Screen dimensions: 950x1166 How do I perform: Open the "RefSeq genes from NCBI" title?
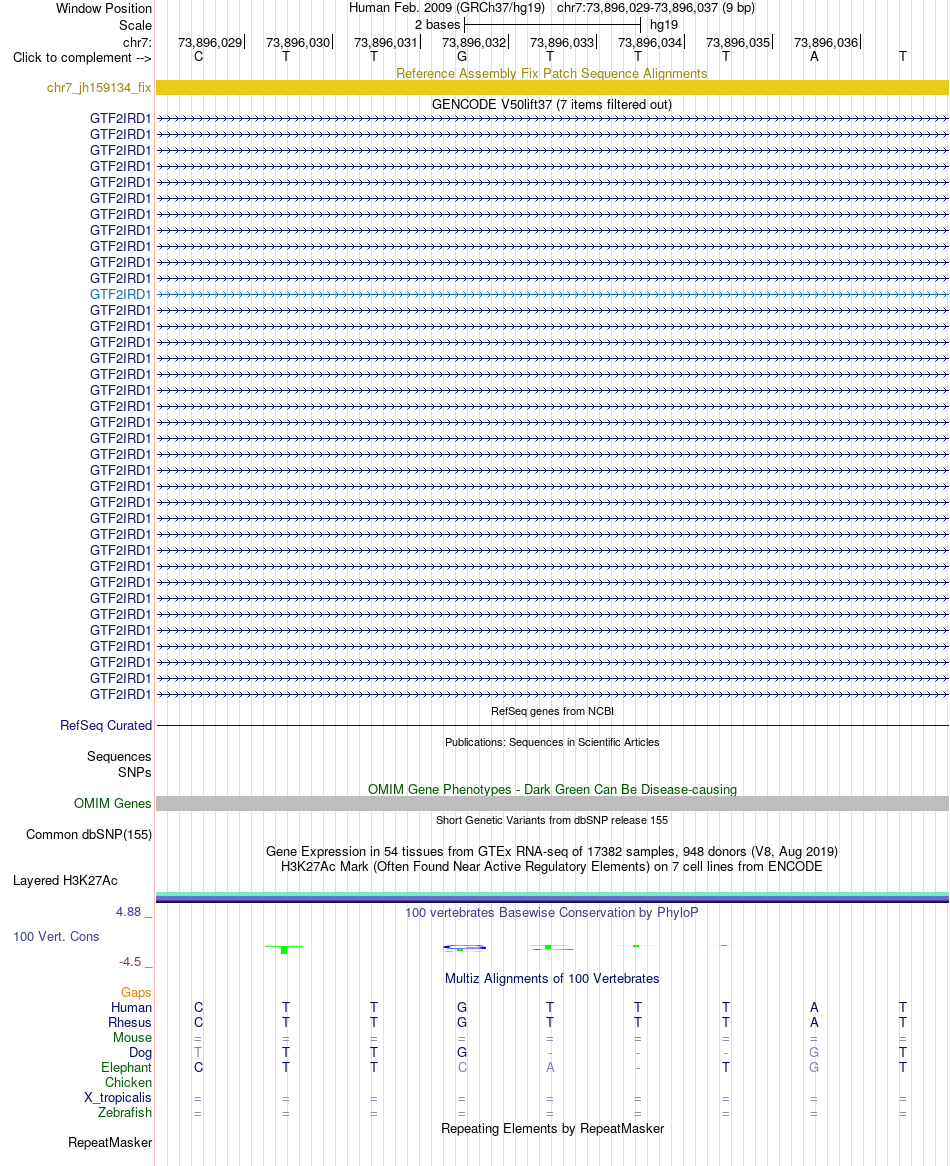(x=552, y=711)
